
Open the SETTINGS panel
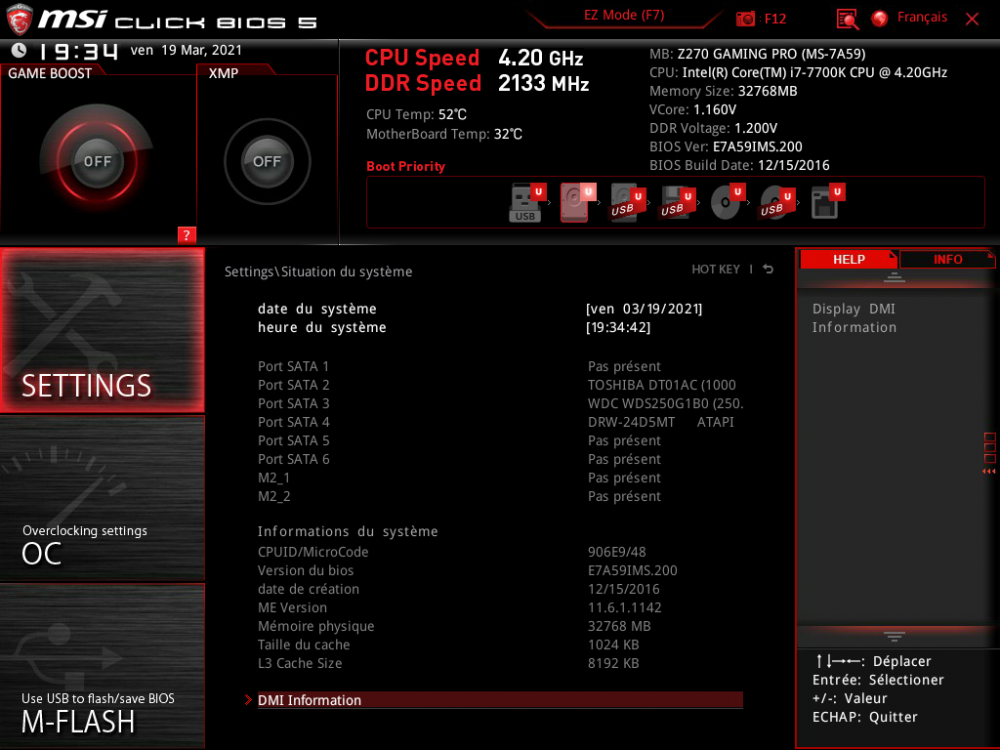click(x=102, y=330)
